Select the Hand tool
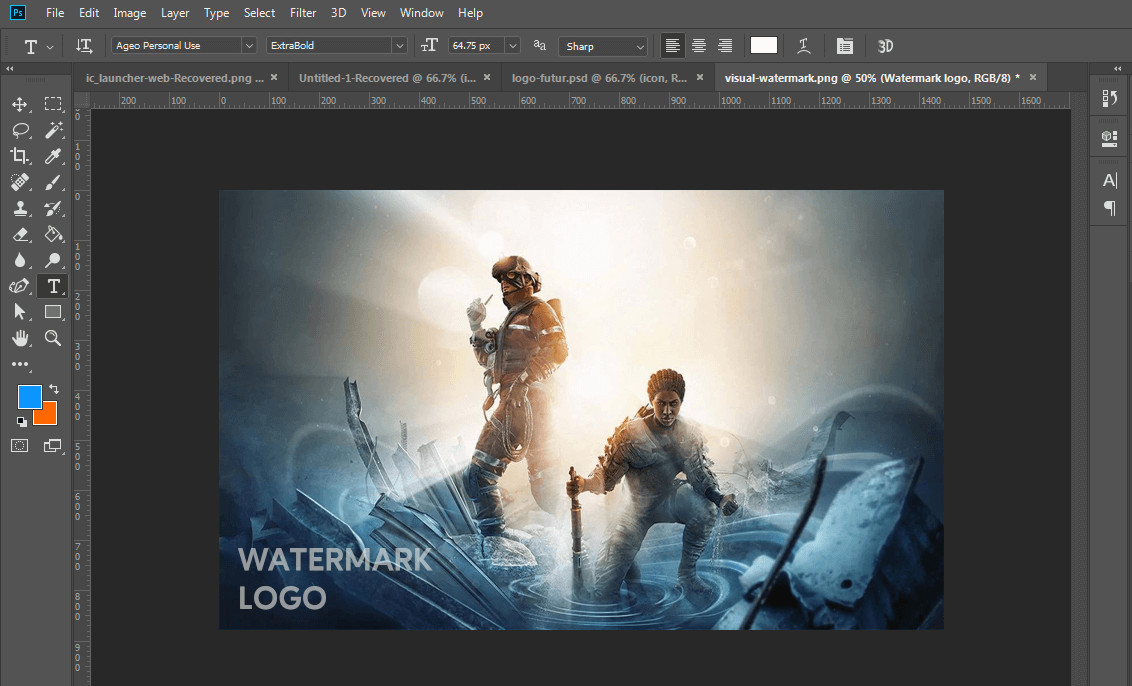1132x686 pixels. coord(20,338)
